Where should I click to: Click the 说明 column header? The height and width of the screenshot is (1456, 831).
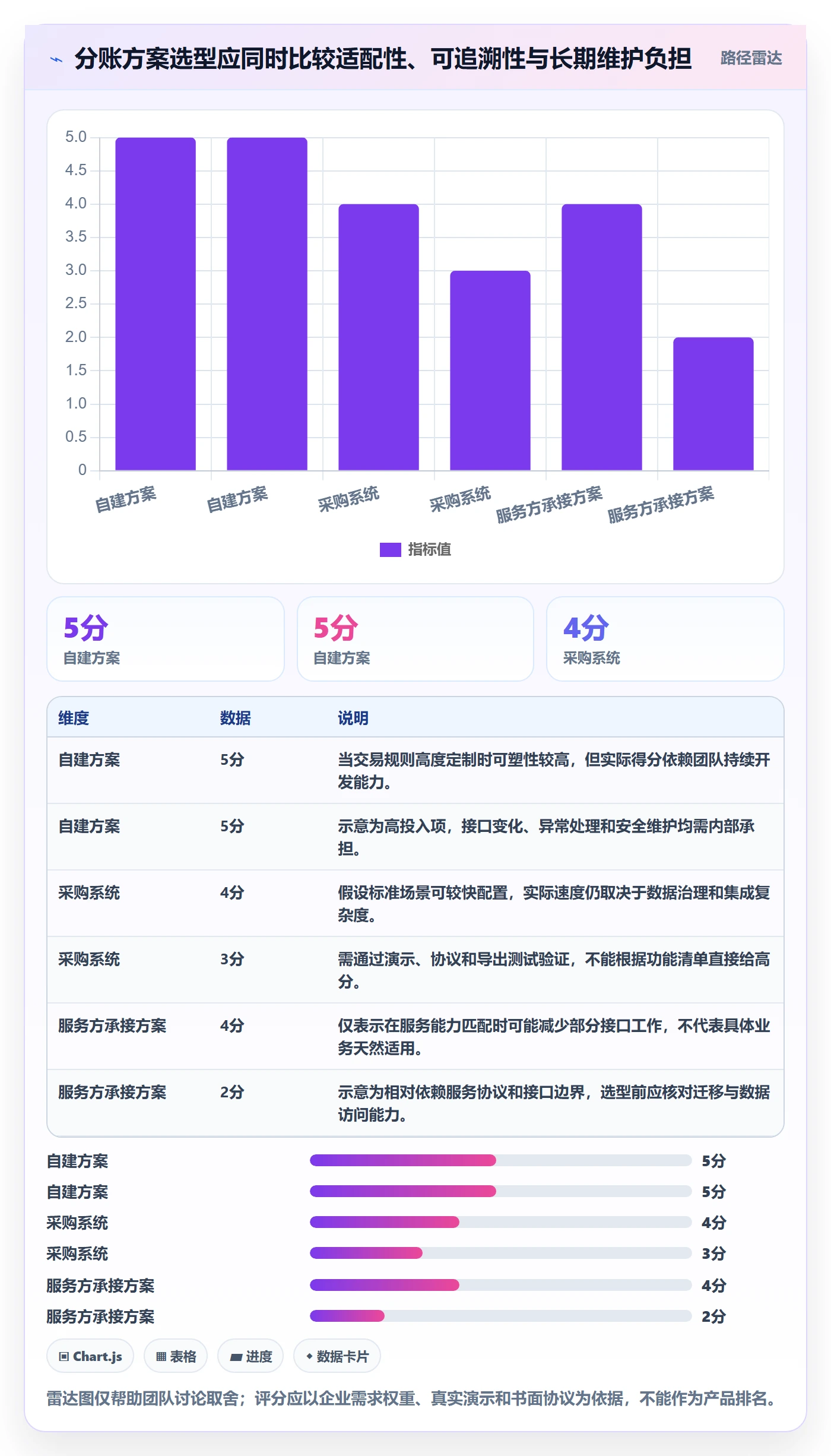(x=353, y=718)
